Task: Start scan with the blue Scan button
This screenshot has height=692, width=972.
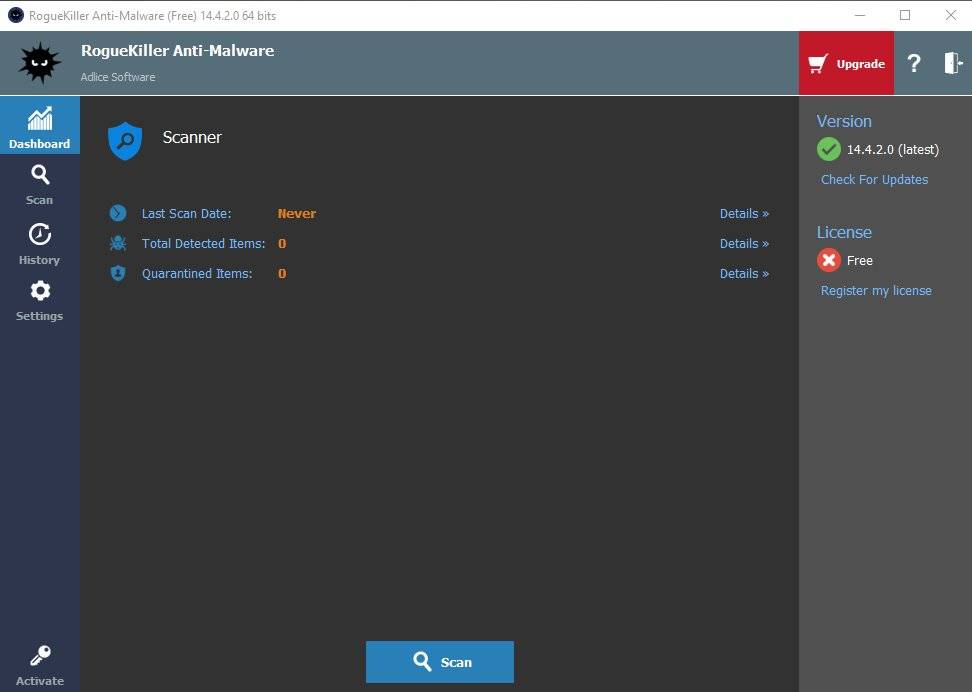Action: (440, 662)
